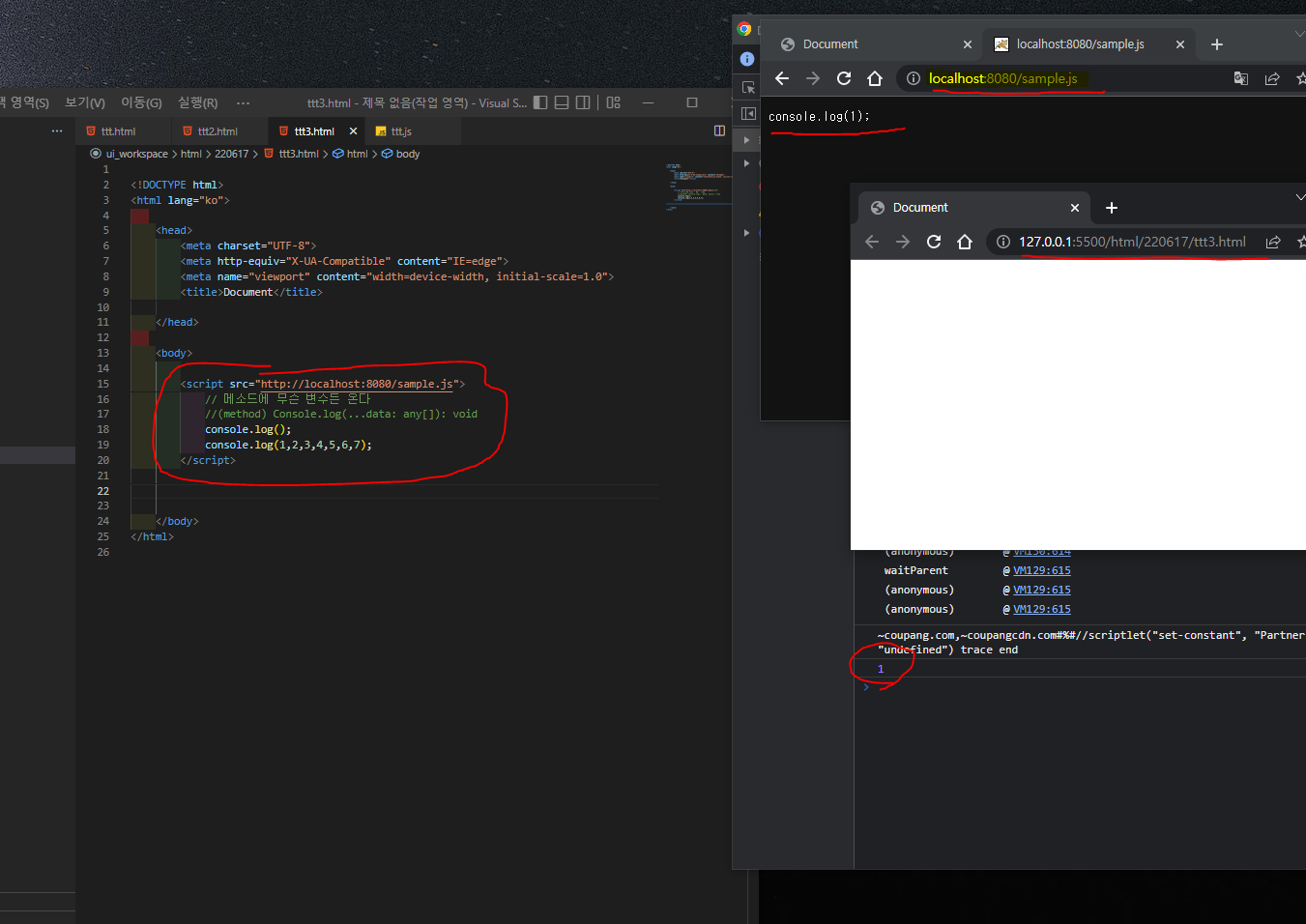The image size is (1306, 924).
Task: Toggle DevTools console sidebar icon
Action: [748, 114]
